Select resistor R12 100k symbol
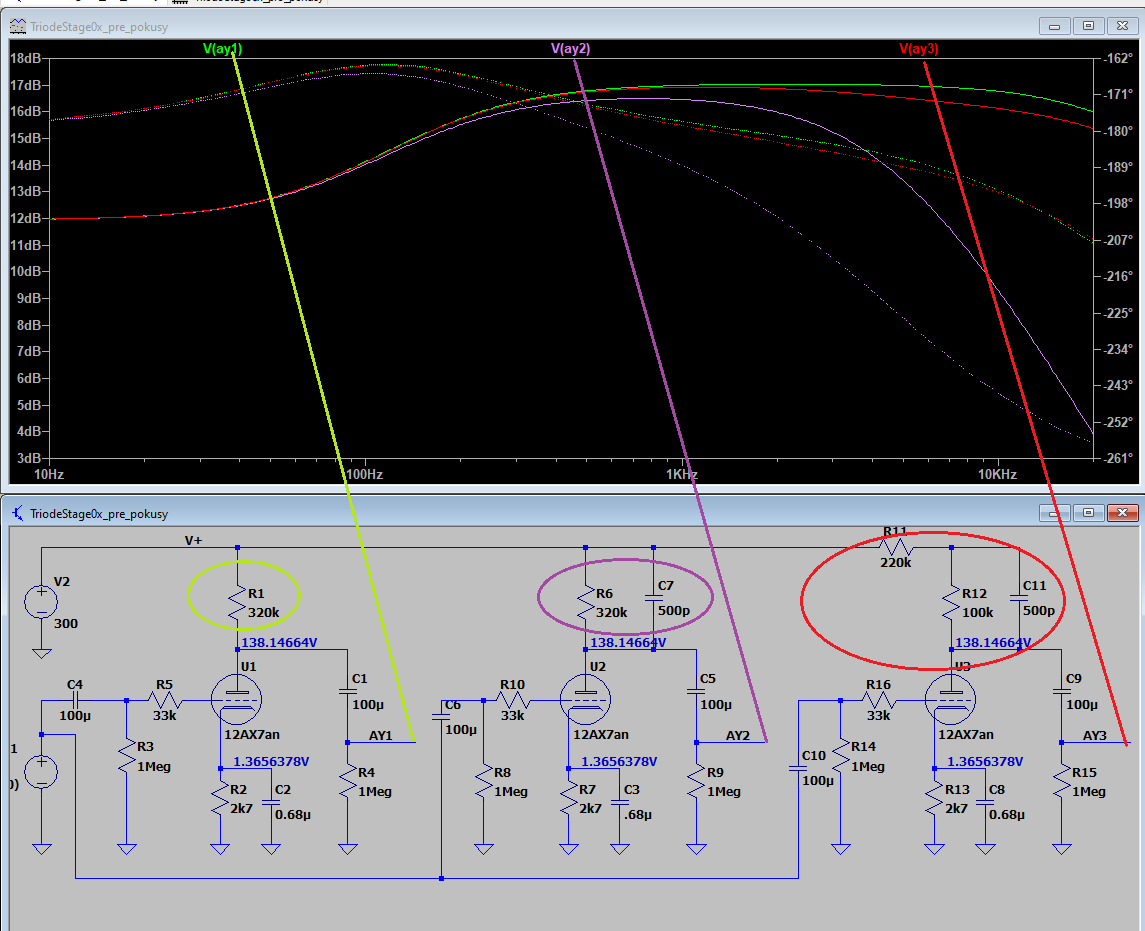 coord(951,603)
